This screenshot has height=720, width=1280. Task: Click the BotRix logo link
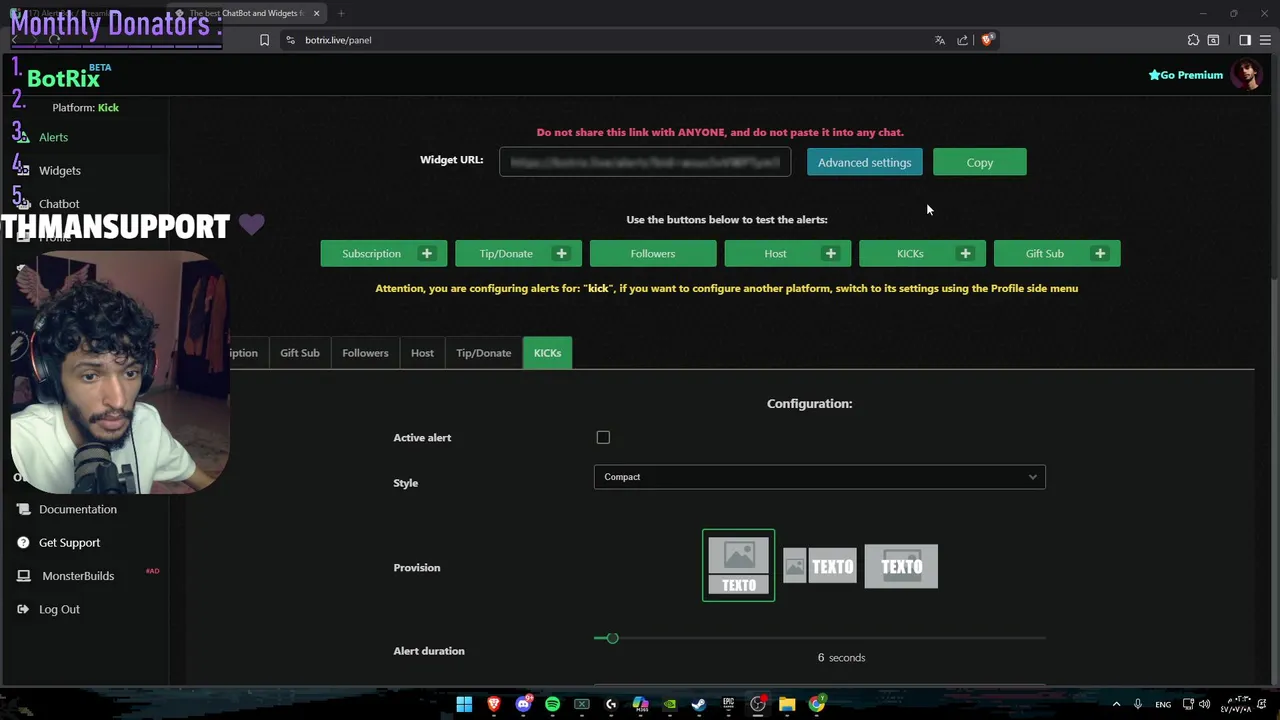[x=64, y=78]
